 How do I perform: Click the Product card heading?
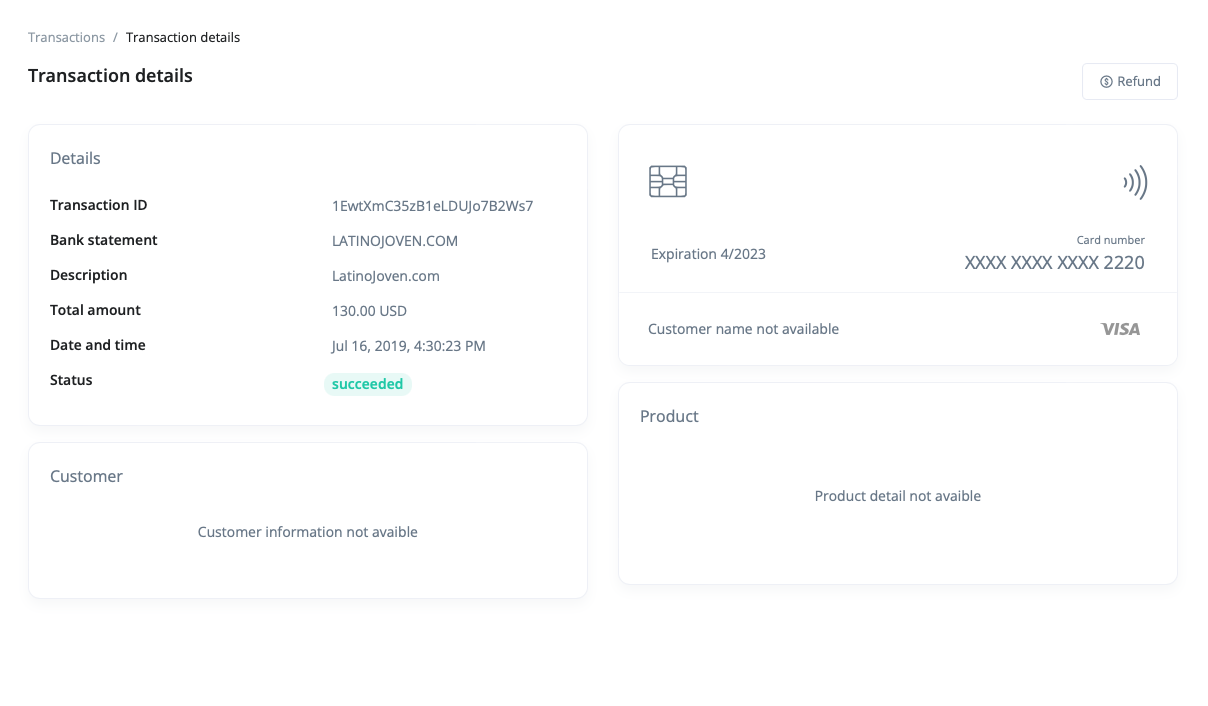point(669,417)
